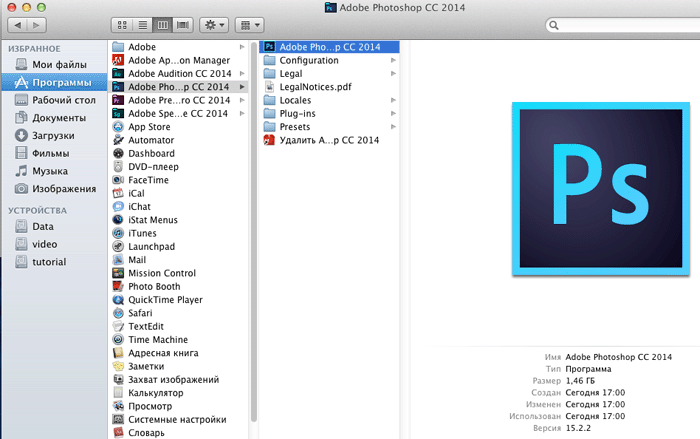Select Программы in sidebar
Image resolution: width=700 pixels, height=439 pixels.
(54, 83)
